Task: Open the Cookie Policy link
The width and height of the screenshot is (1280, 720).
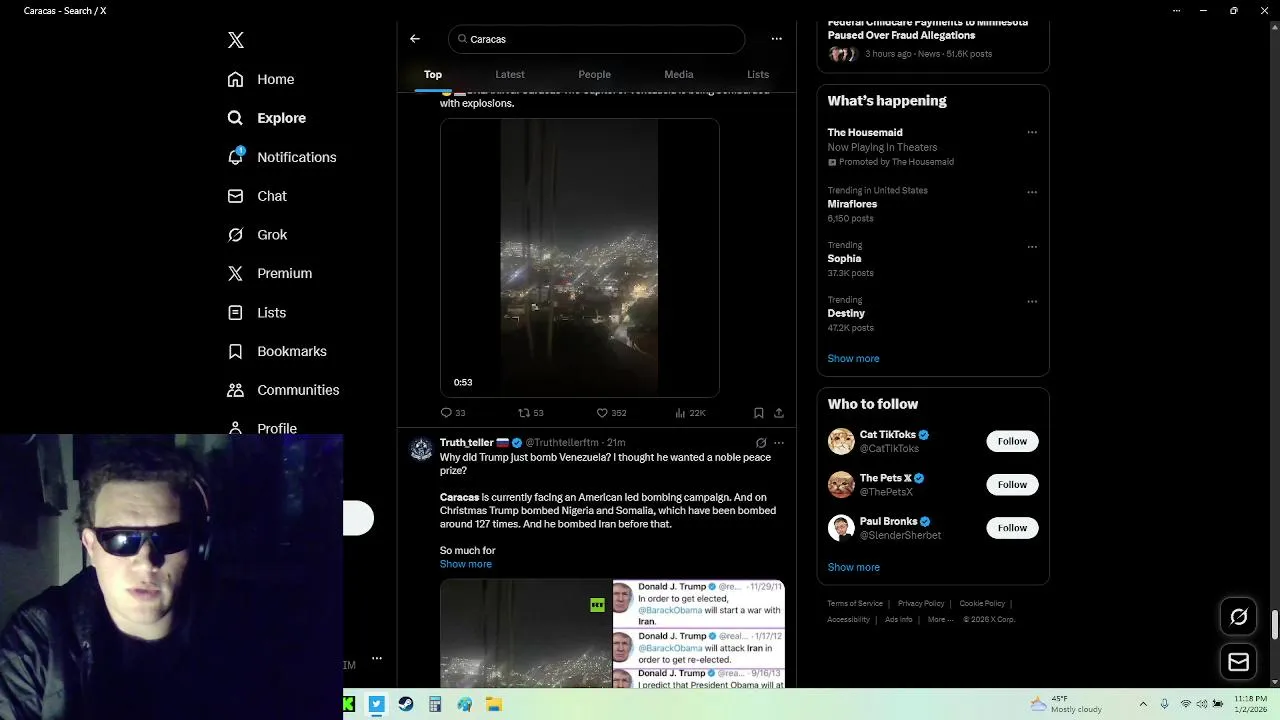Action: (x=982, y=603)
